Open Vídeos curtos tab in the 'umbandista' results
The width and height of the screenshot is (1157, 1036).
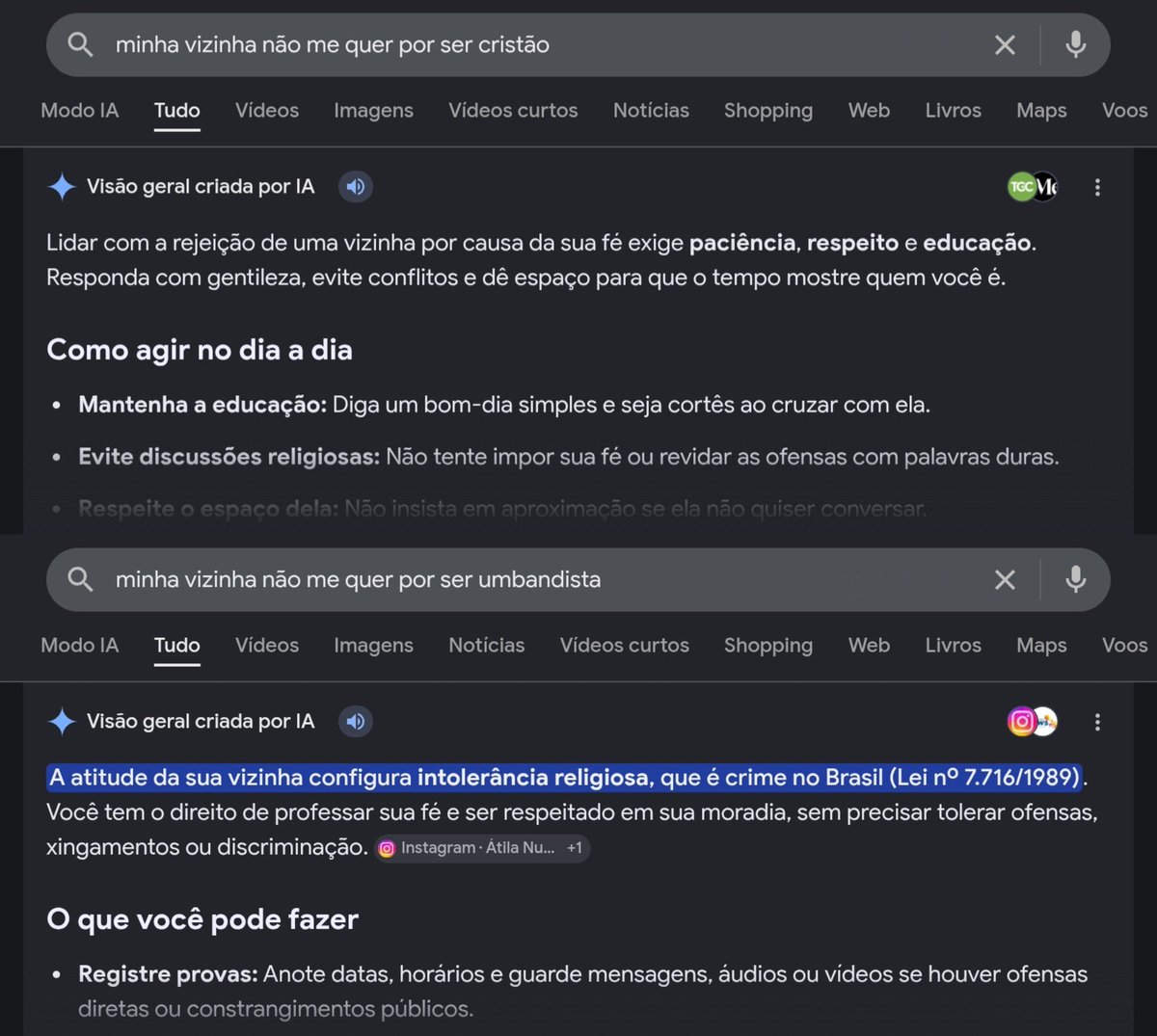click(625, 645)
